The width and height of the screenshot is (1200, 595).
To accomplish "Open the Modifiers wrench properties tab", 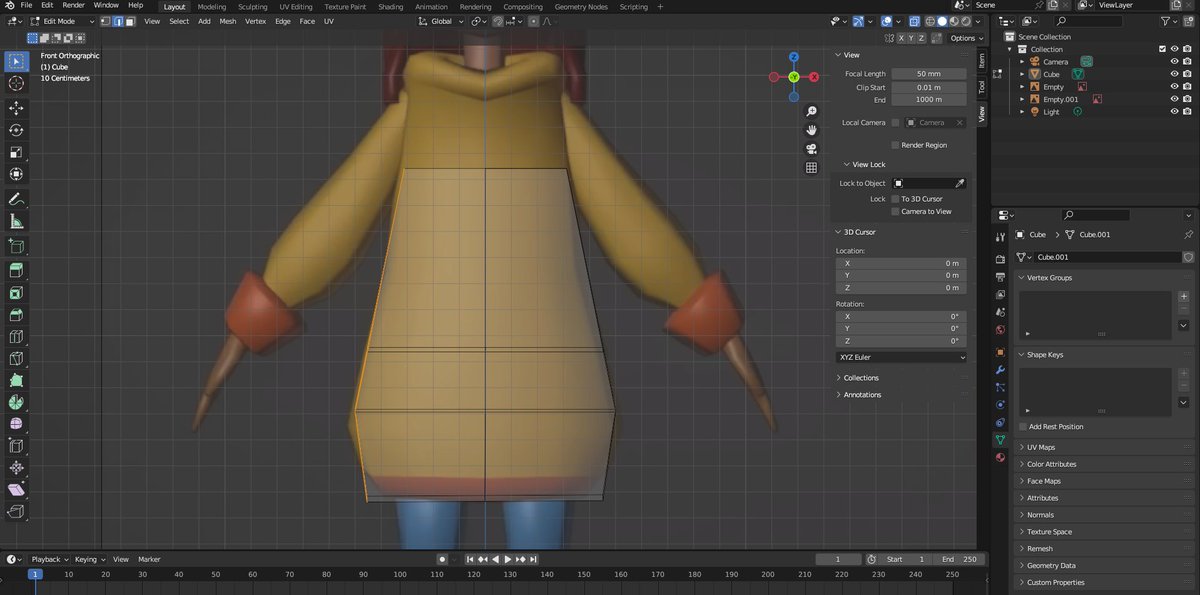I will pyautogui.click(x=1000, y=370).
